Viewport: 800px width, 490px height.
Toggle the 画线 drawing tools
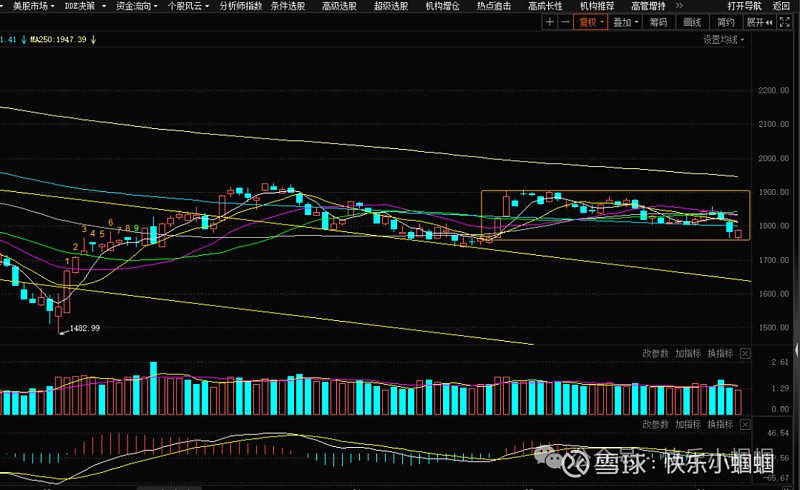(692, 22)
